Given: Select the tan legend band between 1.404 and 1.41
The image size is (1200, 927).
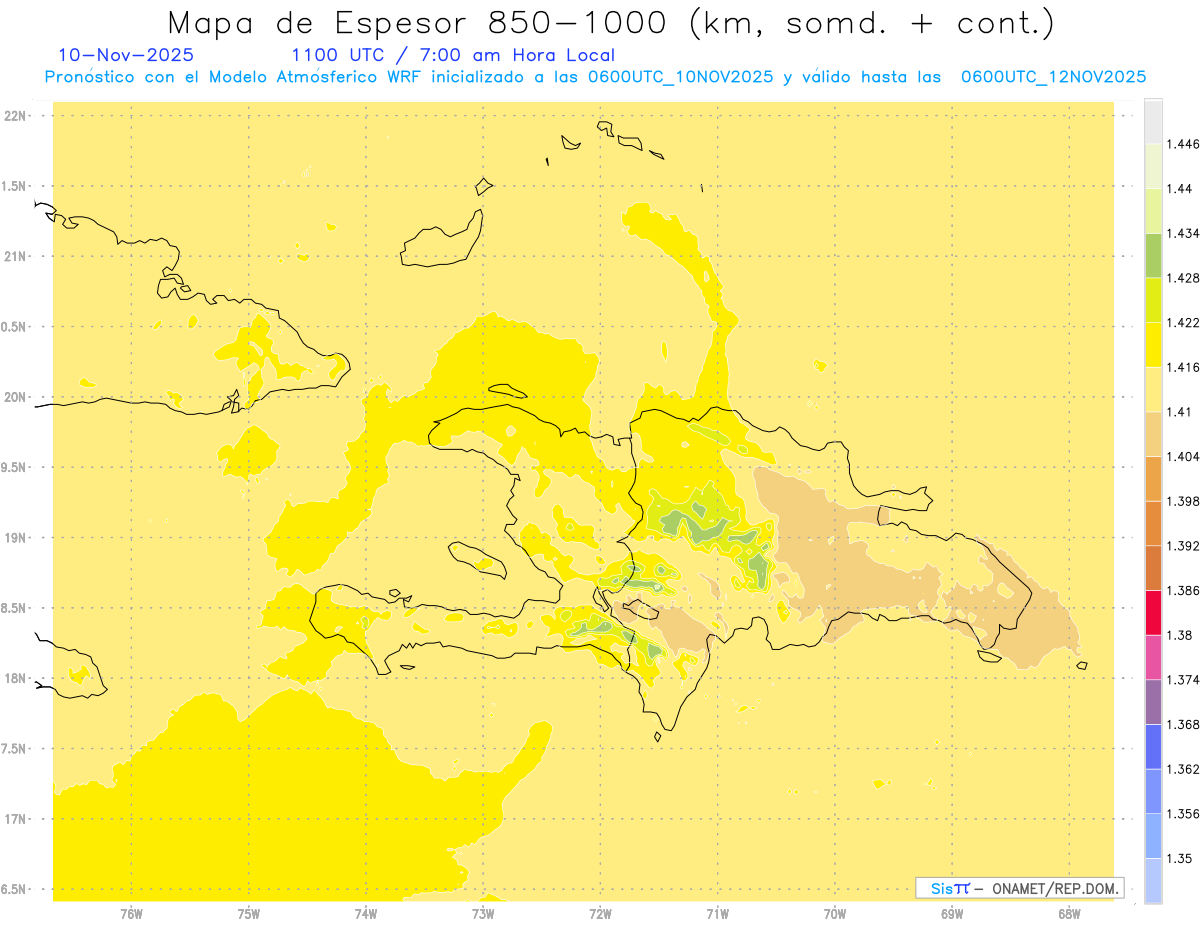Looking at the screenshot, I should [x=1153, y=434].
